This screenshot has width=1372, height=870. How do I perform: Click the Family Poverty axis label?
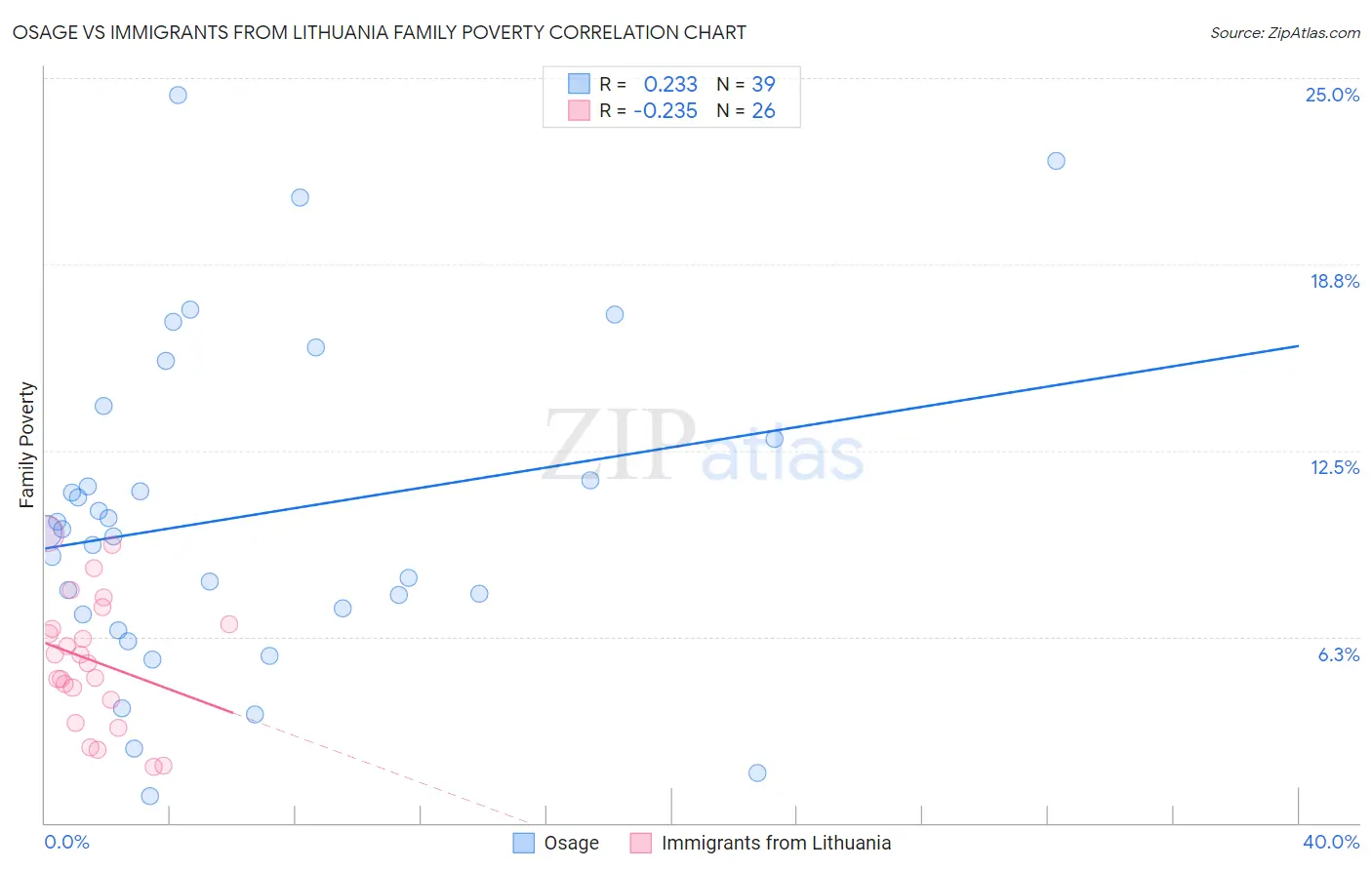(26, 445)
